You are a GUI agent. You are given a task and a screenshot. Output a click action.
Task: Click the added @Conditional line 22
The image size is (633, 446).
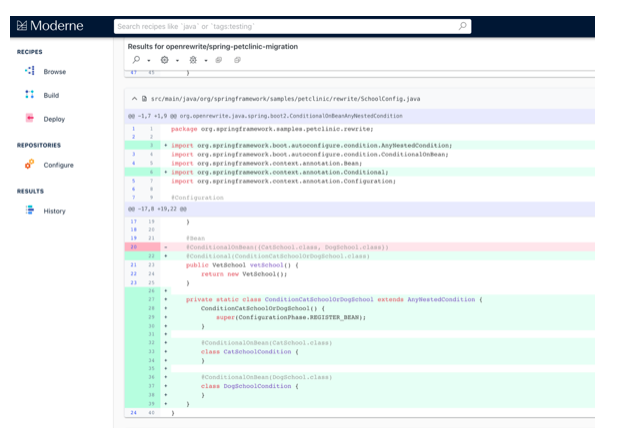click(359, 256)
